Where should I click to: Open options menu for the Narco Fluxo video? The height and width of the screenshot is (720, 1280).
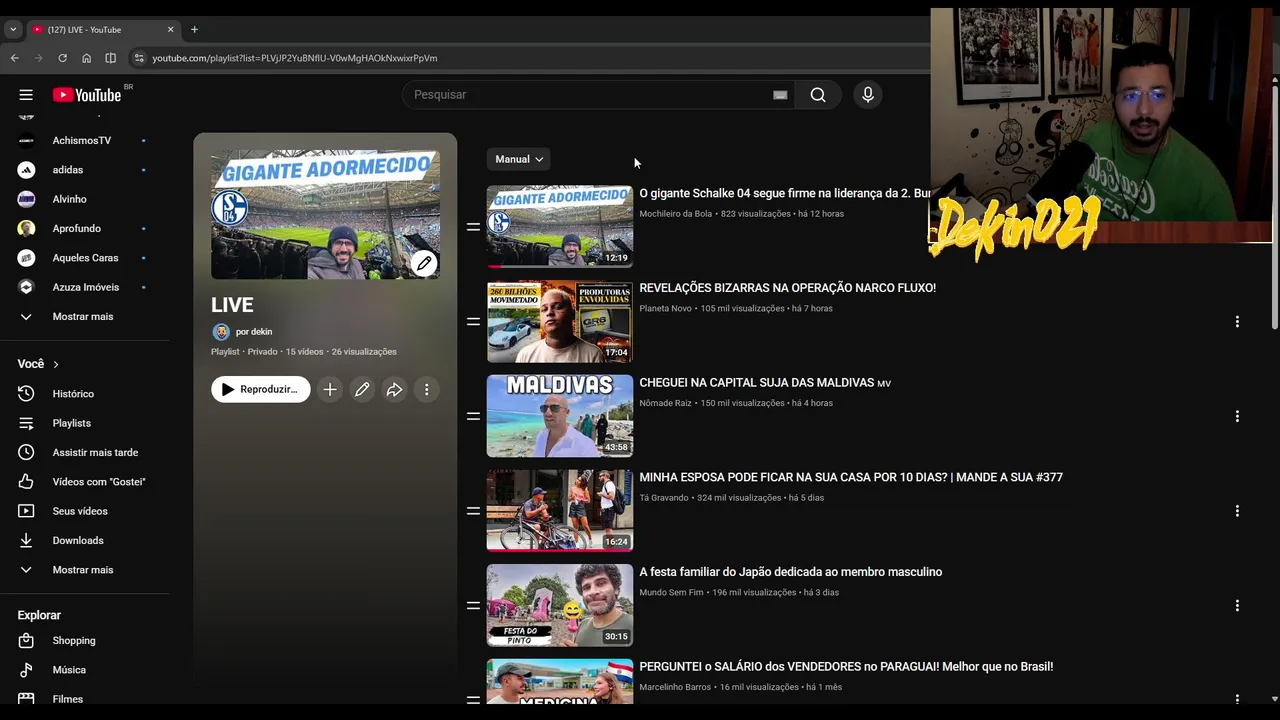1237,322
